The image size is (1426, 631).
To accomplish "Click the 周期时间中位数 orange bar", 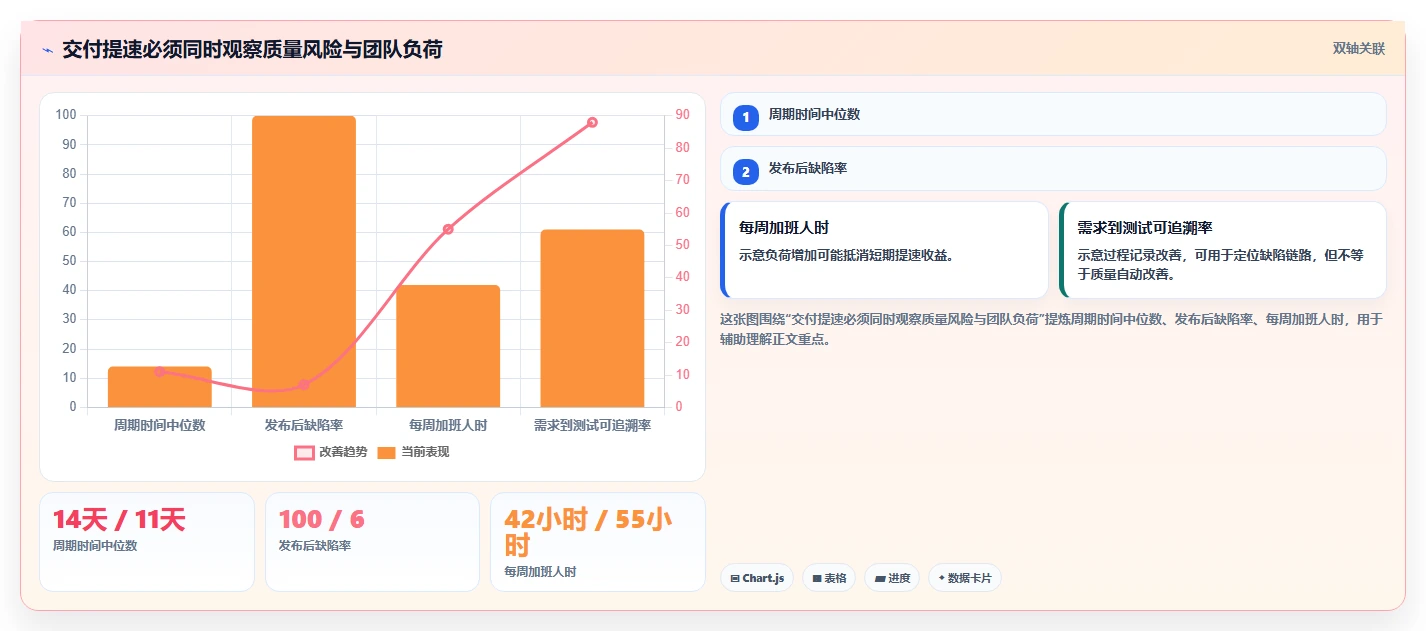I will point(160,387).
